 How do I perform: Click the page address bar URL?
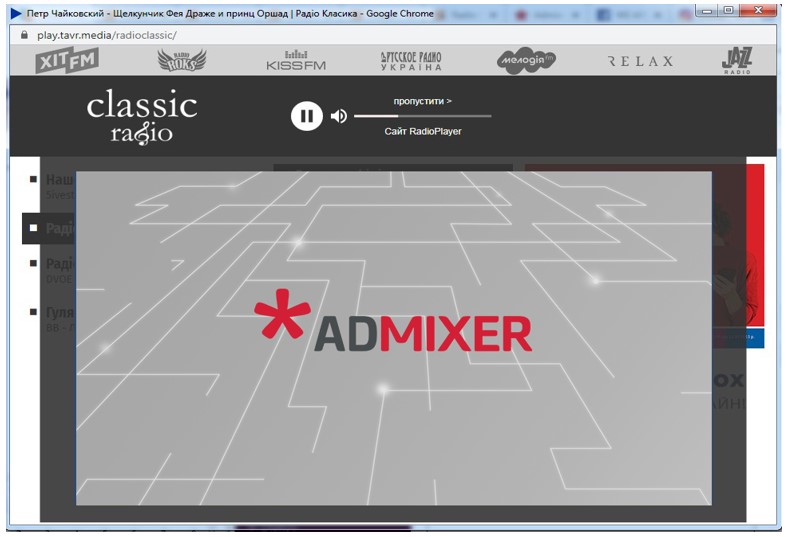(107, 35)
